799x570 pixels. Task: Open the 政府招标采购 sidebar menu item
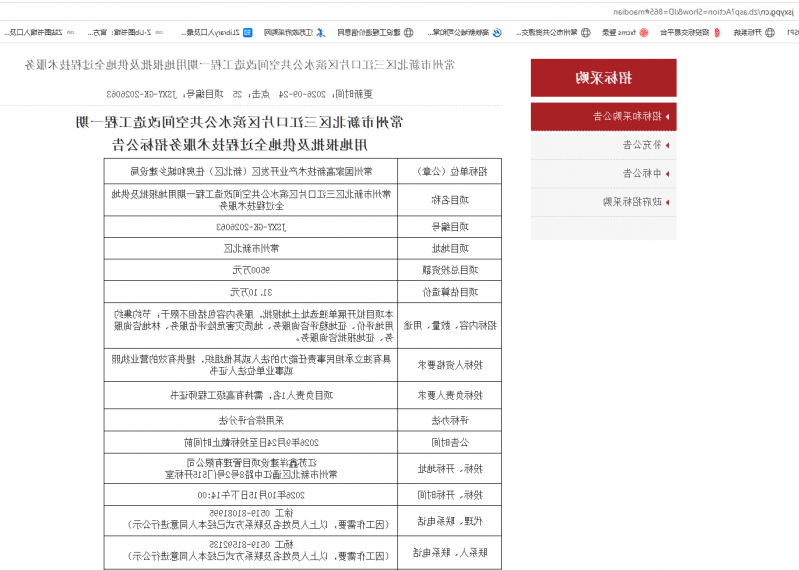pos(603,202)
